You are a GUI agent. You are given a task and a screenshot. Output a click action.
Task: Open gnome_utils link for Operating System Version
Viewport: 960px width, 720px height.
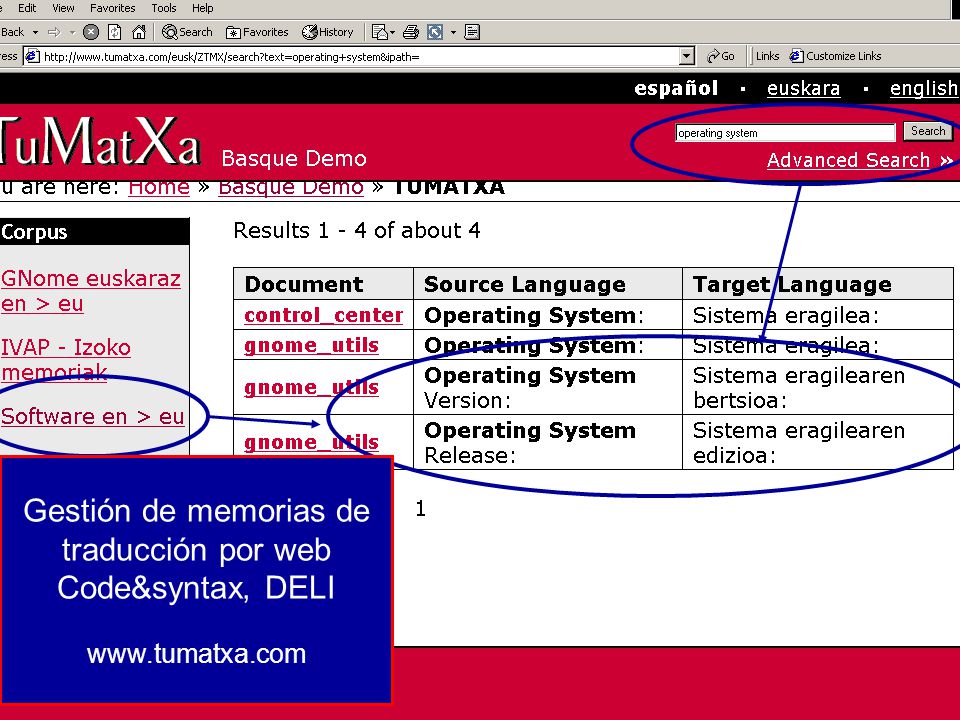coord(311,387)
